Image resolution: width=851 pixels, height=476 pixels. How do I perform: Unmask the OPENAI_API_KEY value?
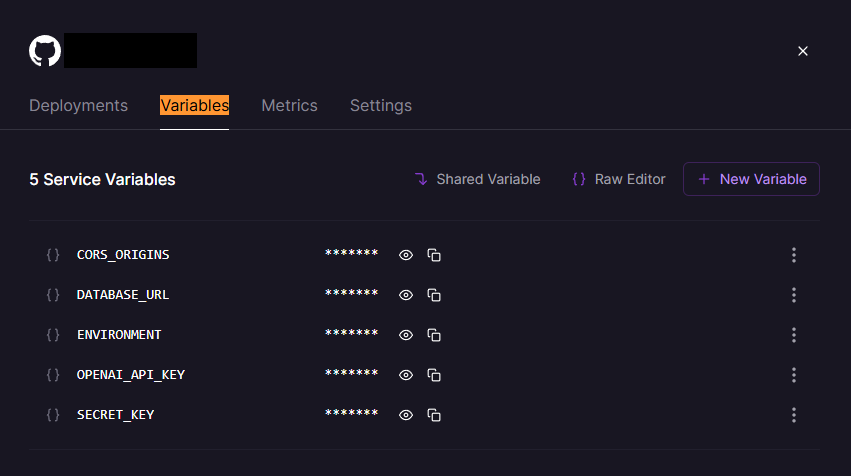(x=406, y=375)
